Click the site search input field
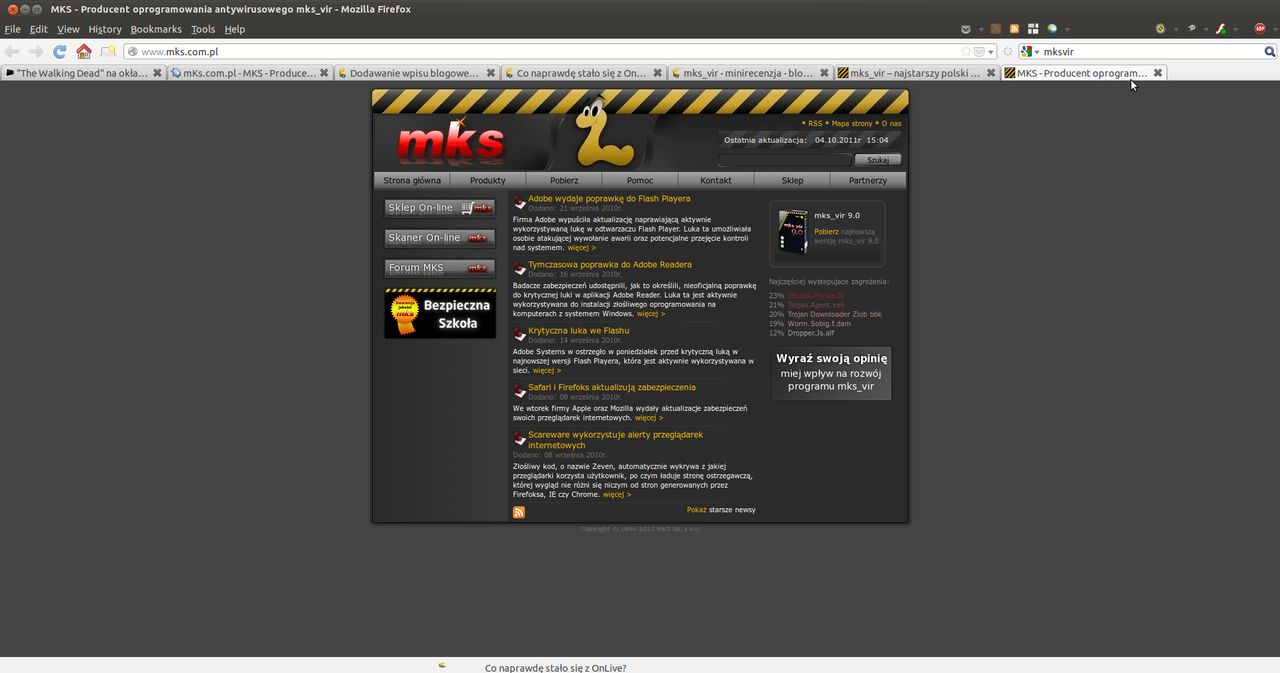Image resolution: width=1280 pixels, height=673 pixels. pos(785,159)
